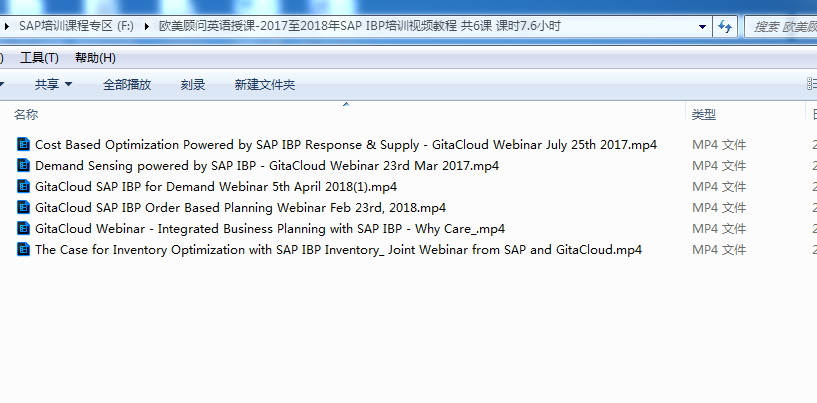Click MP4 文件 type of Cost Based Optimization row

tap(719, 145)
